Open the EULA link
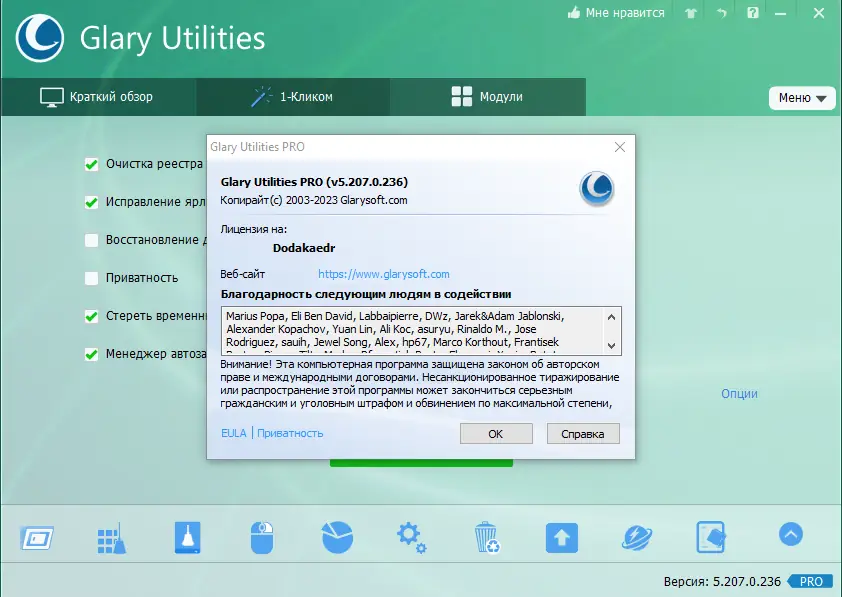The image size is (842, 597). (234, 433)
